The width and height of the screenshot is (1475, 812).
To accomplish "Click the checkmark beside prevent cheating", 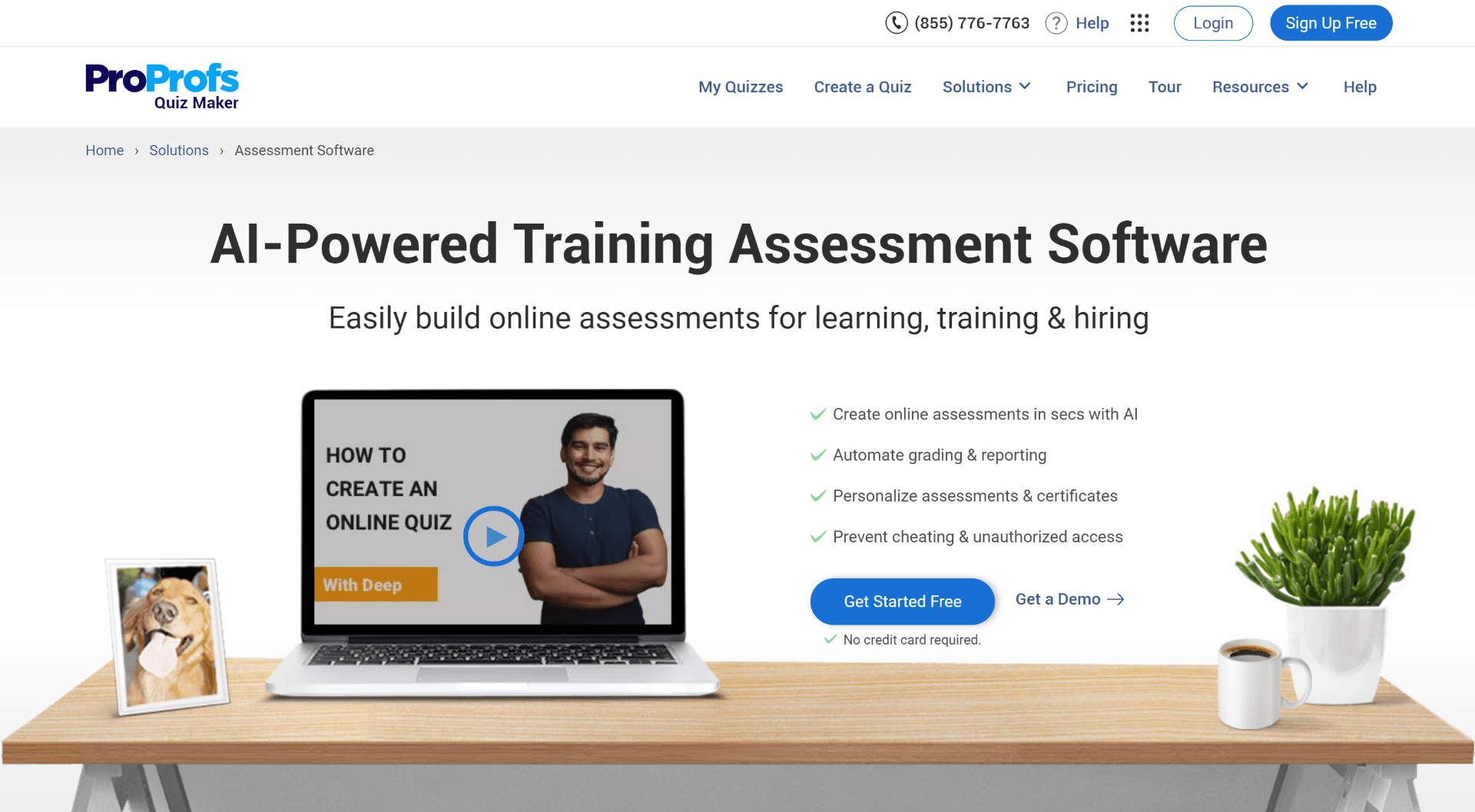I will 817,537.
